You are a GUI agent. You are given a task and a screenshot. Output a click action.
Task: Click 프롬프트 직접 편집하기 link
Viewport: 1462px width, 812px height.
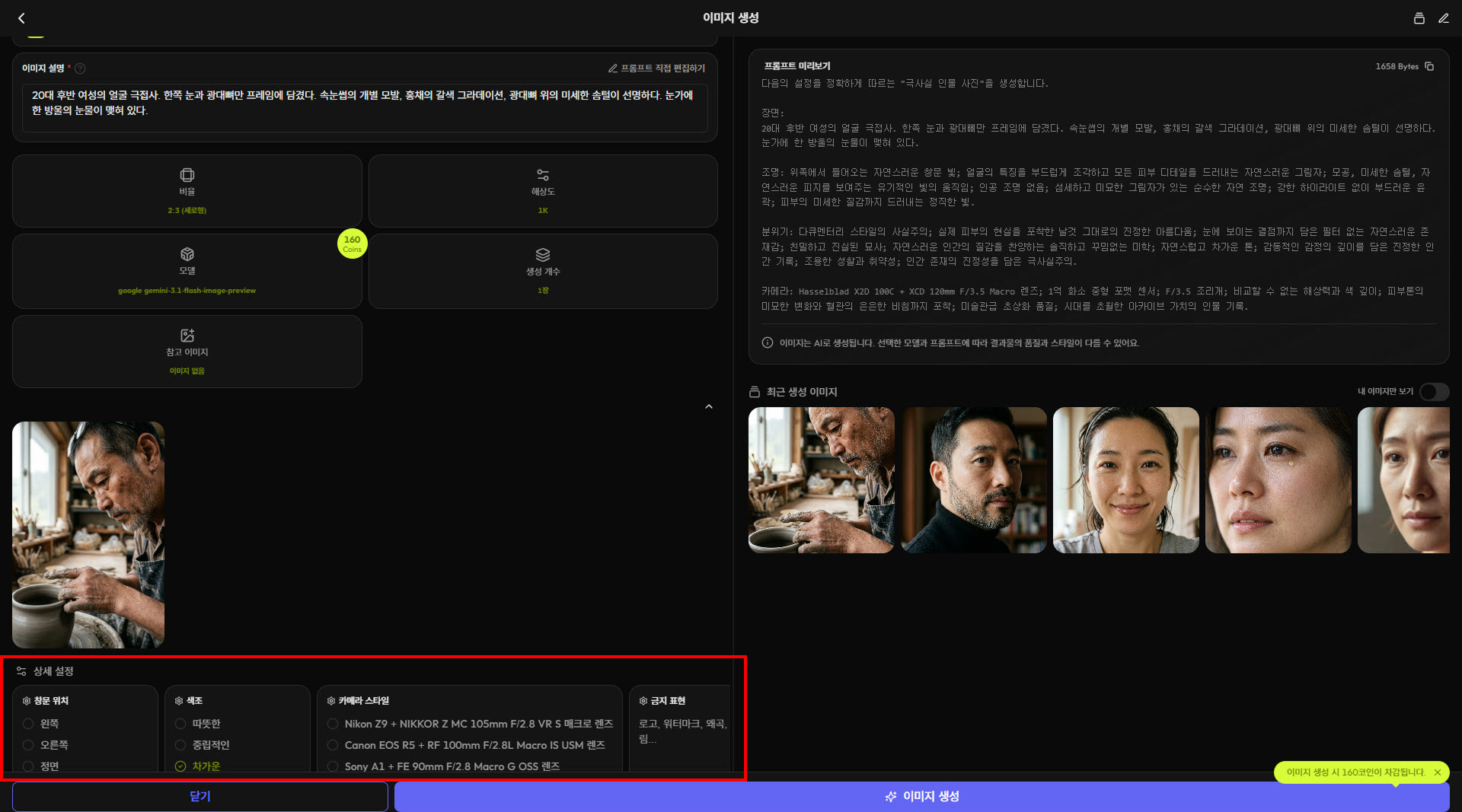click(656, 68)
